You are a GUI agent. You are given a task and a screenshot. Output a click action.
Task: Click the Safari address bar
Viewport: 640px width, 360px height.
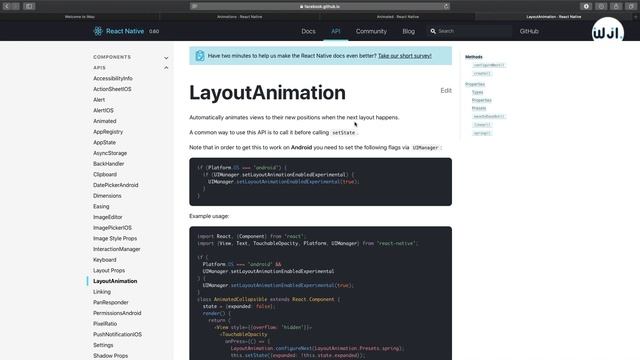[320, 6]
